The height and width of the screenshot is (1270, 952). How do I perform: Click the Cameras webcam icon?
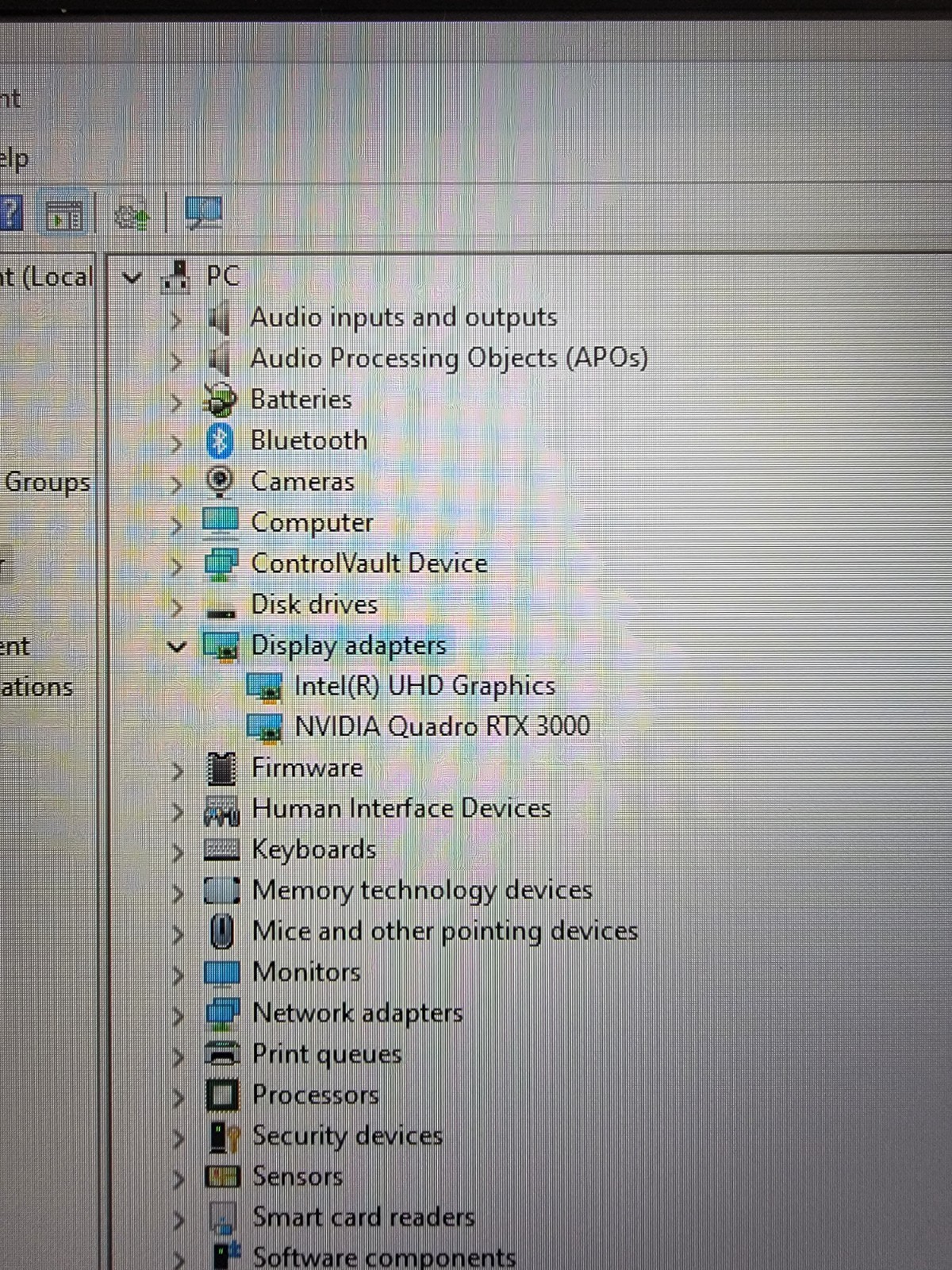coord(220,482)
